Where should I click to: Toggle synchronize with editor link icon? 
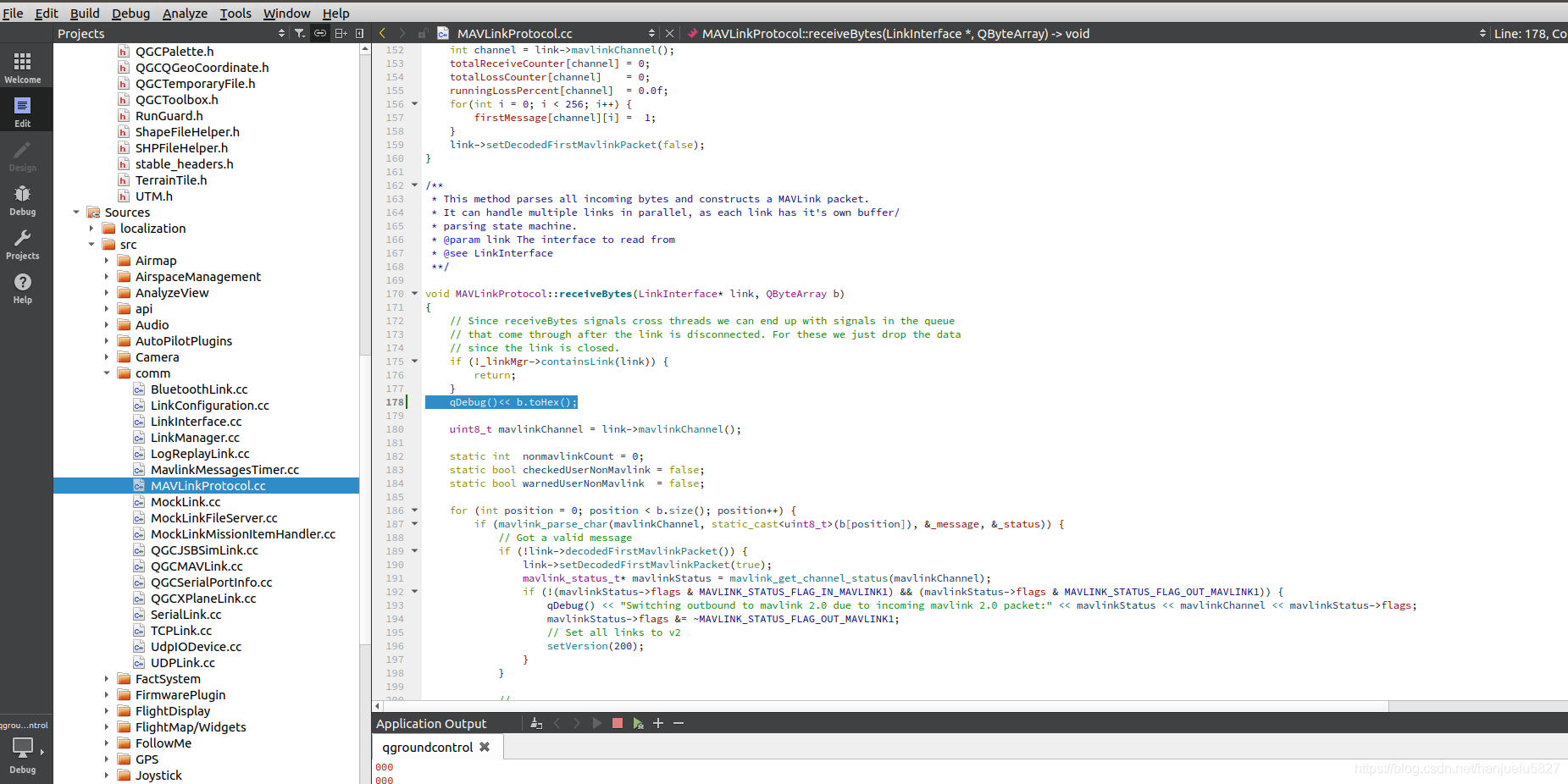coord(320,33)
